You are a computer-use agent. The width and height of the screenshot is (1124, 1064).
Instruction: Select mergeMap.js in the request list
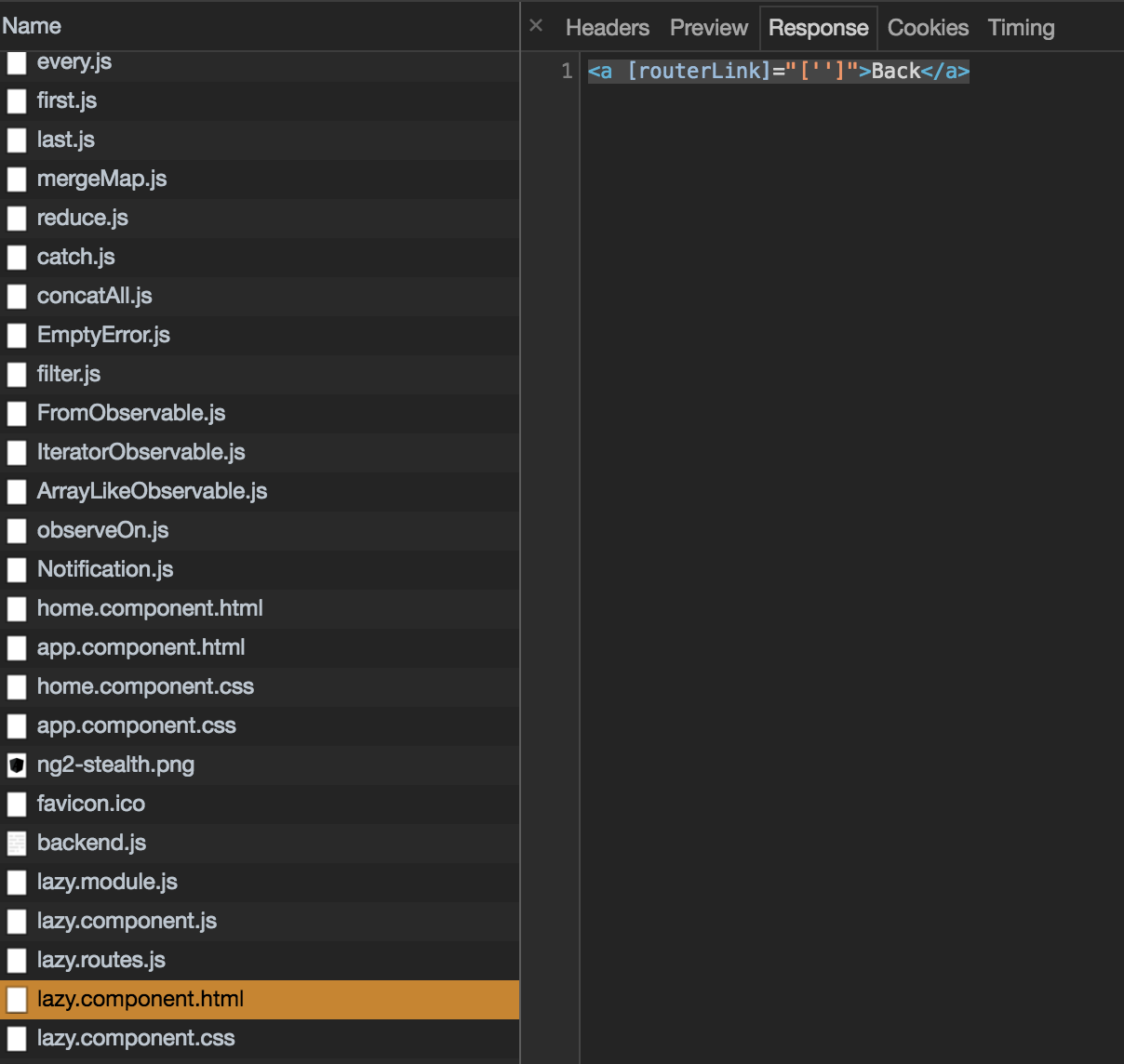[x=260, y=179]
